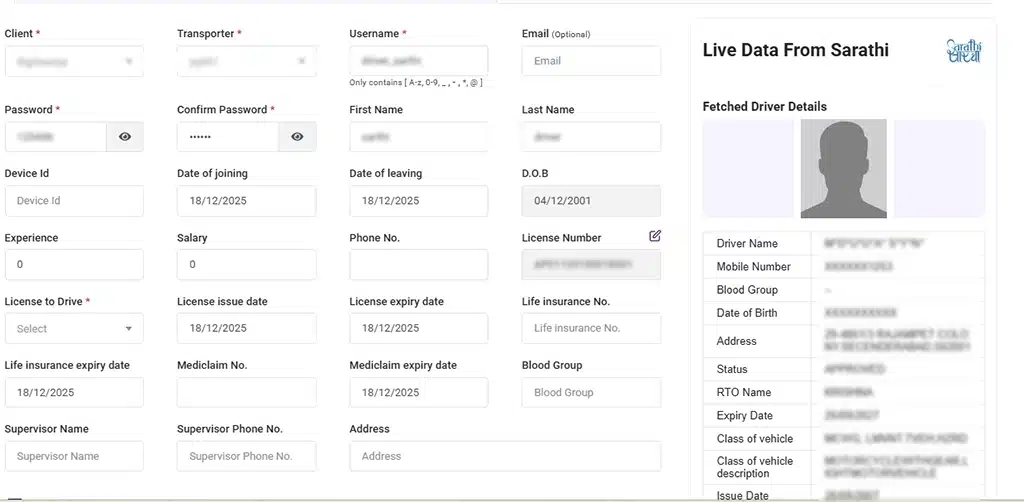The height and width of the screenshot is (502, 1024).
Task: Click the Live Data From Sarathi heading
Action: pyautogui.click(x=795, y=50)
